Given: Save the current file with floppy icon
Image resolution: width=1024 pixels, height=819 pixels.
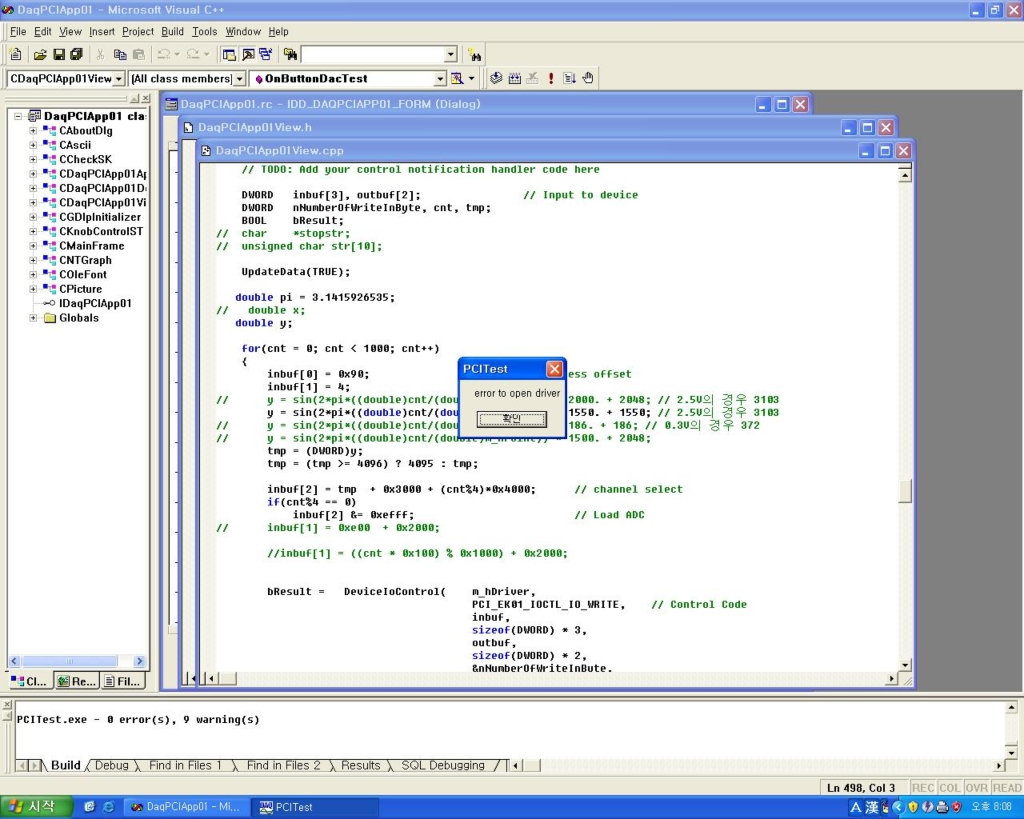Looking at the screenshot, I should pyautogui.click(x=59, y=55).
